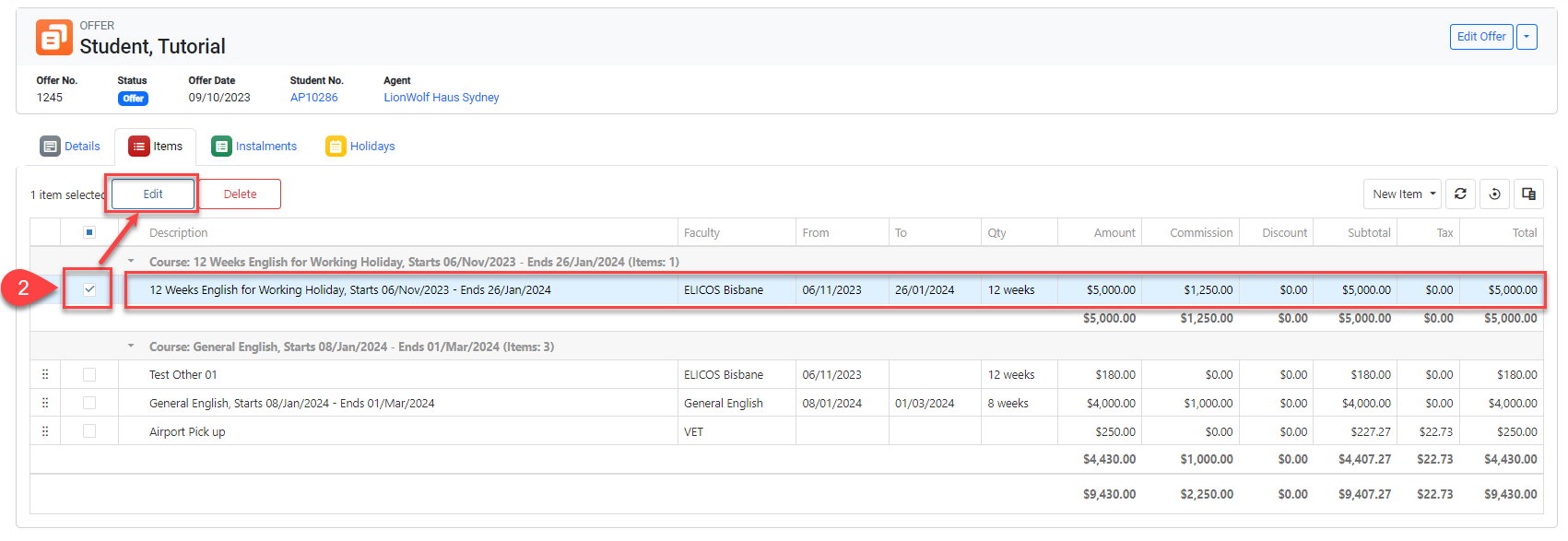Tick the checkbox for Test Other 01

pos(89,375)
